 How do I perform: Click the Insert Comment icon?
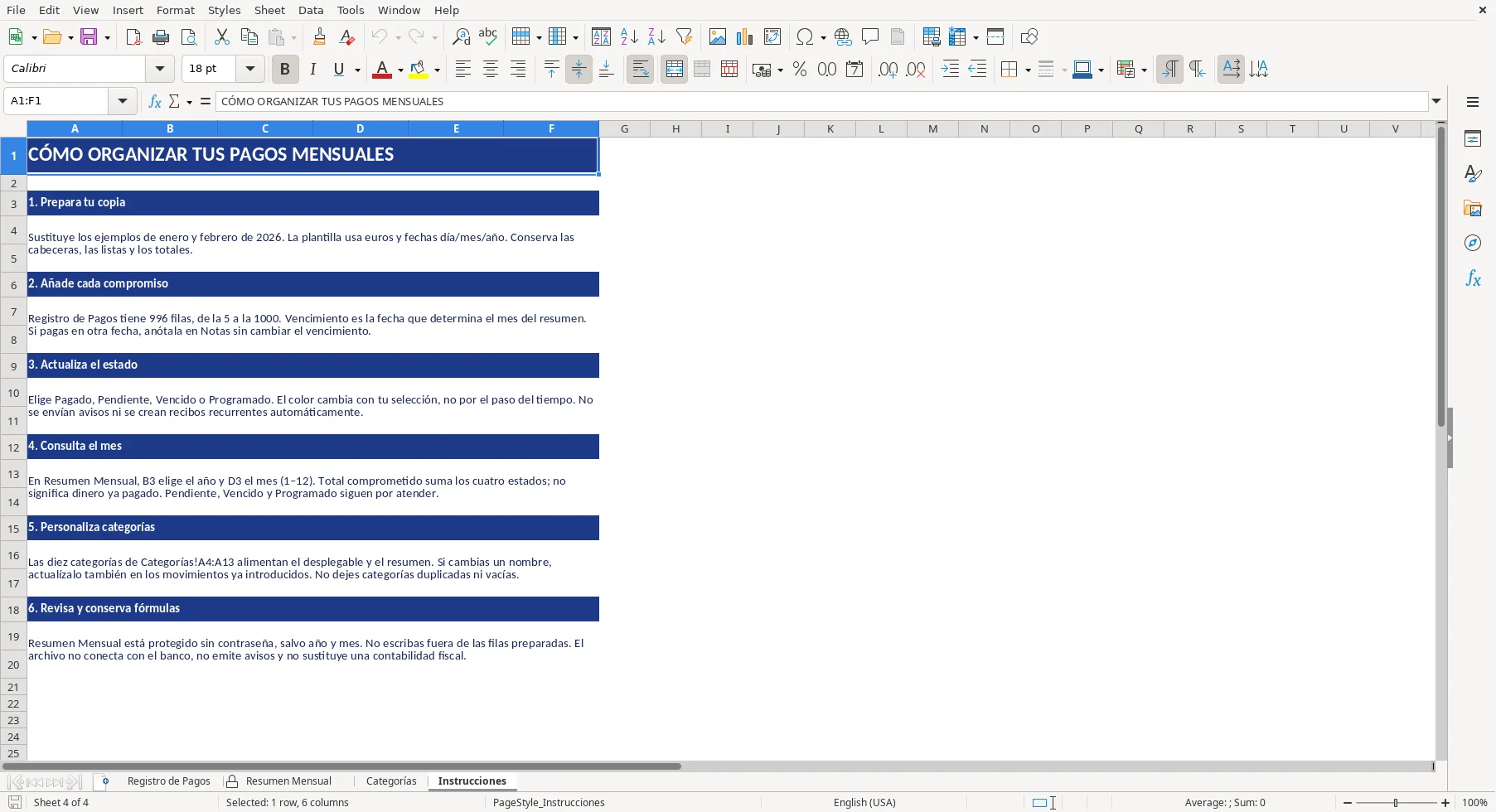(870, 36)
